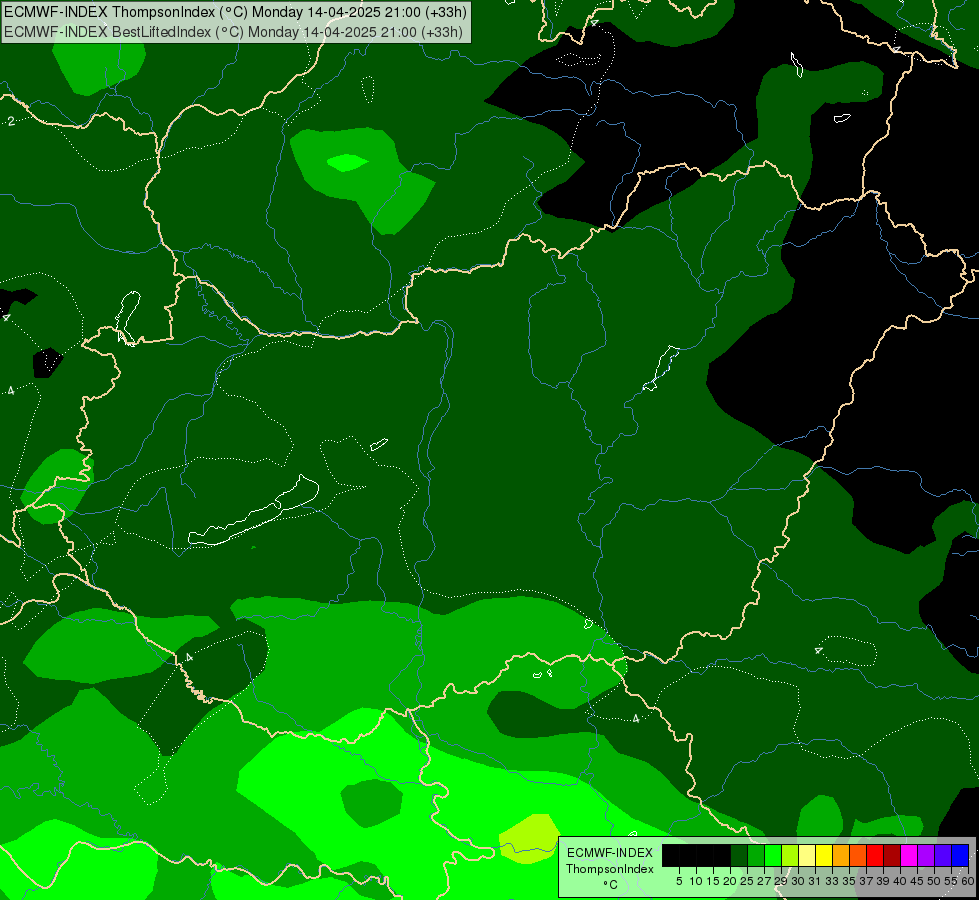The height and width of the screenshot is (900, 979).
Task: Click the legend tick value "33"
Action: click(x=832, y=881)
